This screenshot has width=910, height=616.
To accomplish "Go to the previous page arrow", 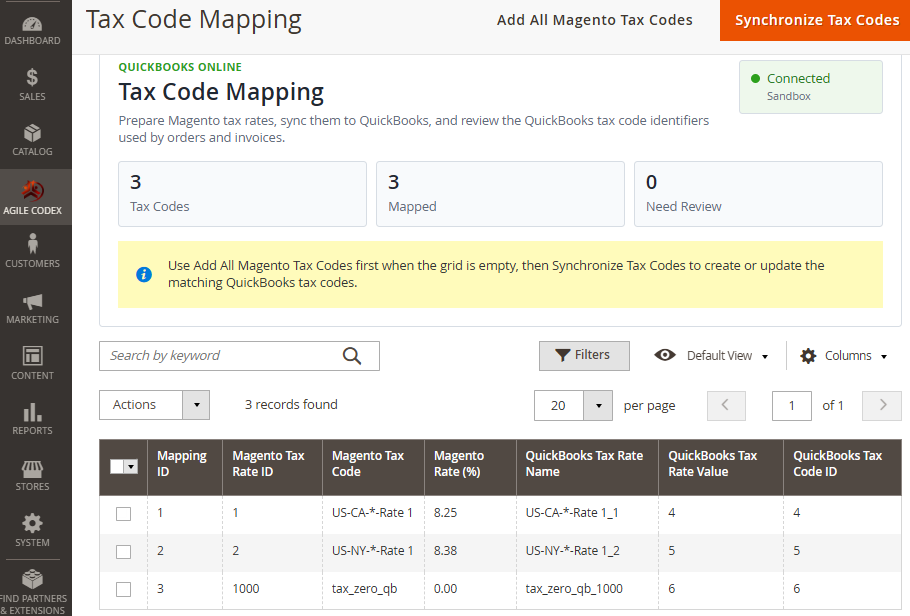I will coord(726,405).
